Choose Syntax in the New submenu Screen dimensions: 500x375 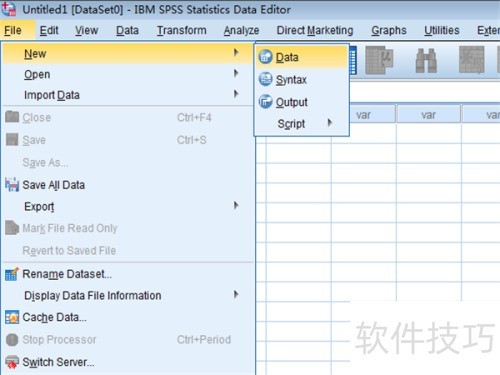[x=302, y=80]
